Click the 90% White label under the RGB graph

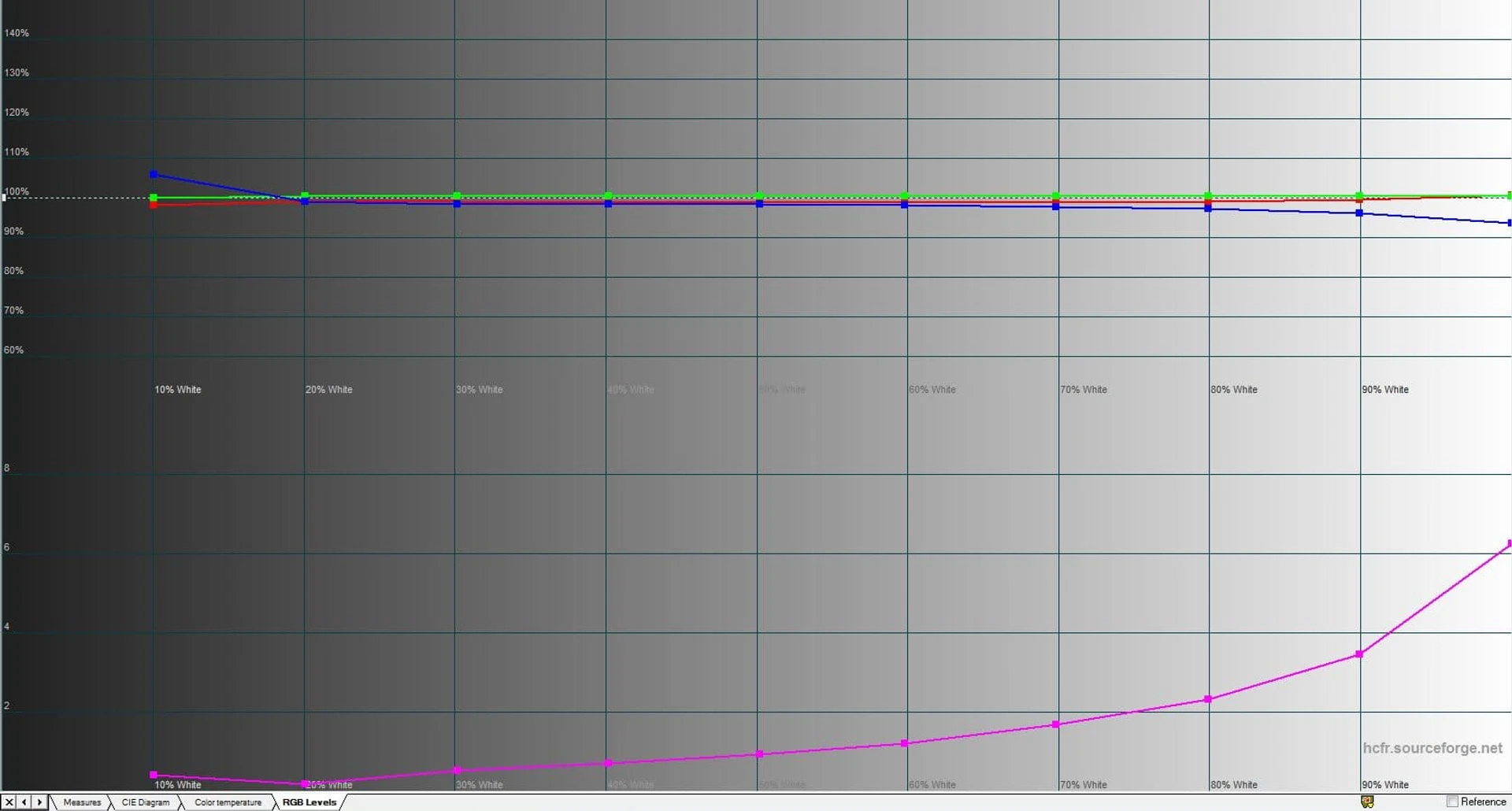pos(1385,390)
